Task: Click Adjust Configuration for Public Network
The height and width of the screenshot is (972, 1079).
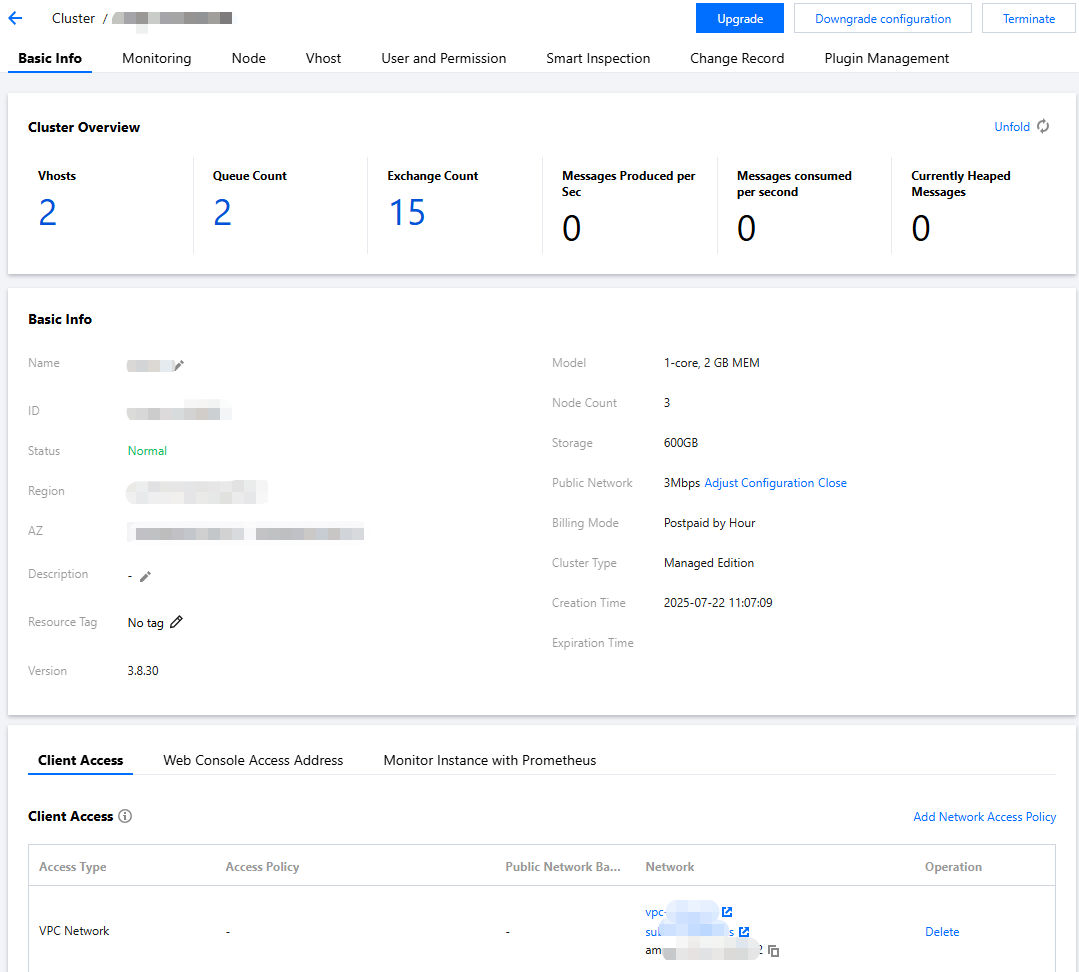Action: (x=759, y=483)
